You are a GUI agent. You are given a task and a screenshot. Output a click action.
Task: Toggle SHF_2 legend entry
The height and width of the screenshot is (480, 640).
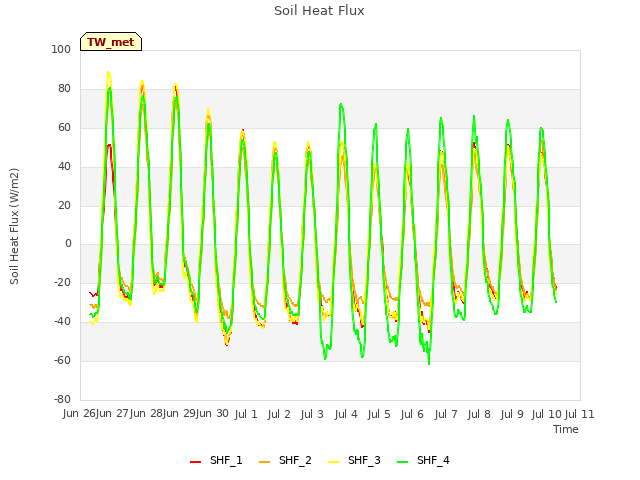285,460
